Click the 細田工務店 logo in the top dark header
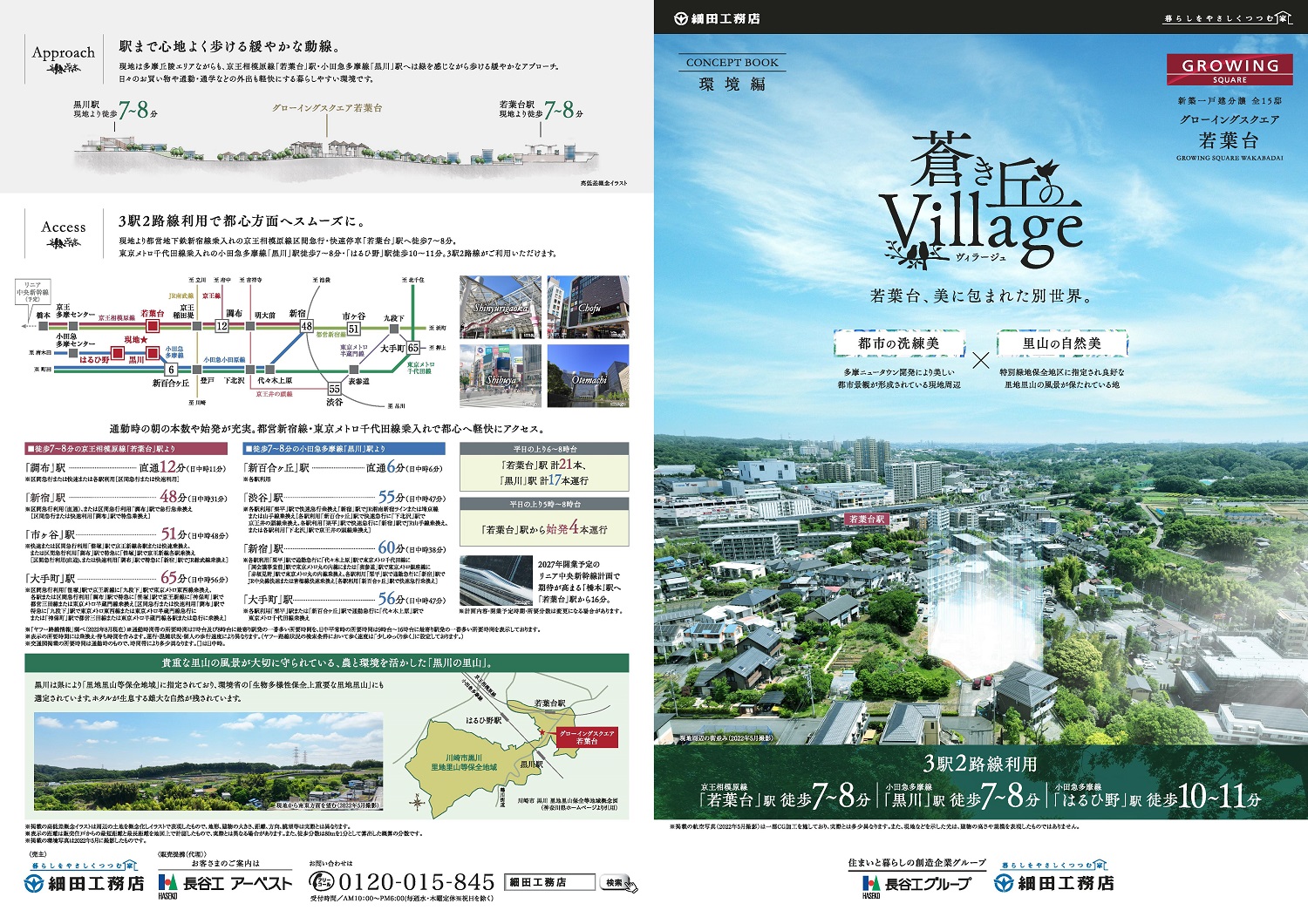 pos(718,18)
